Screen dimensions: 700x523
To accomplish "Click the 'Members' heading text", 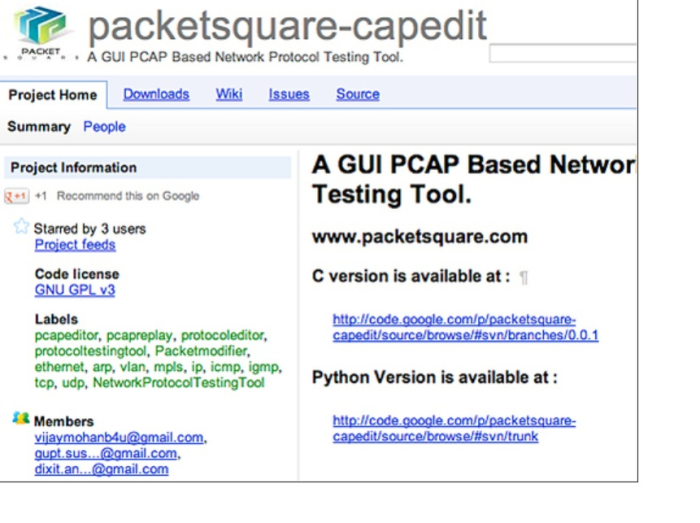I will click(64, 422).
